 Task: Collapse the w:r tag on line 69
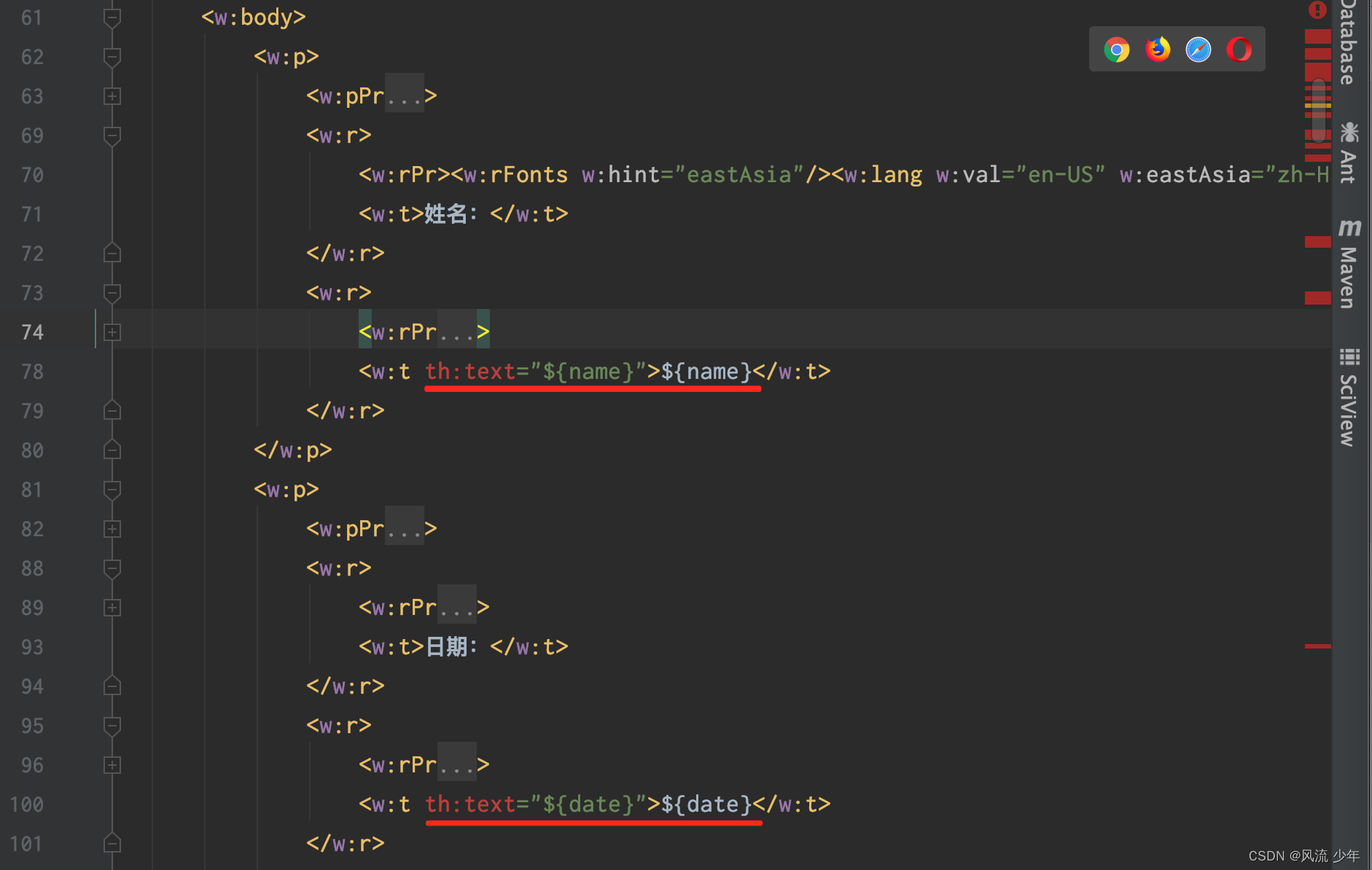[112, 136]
